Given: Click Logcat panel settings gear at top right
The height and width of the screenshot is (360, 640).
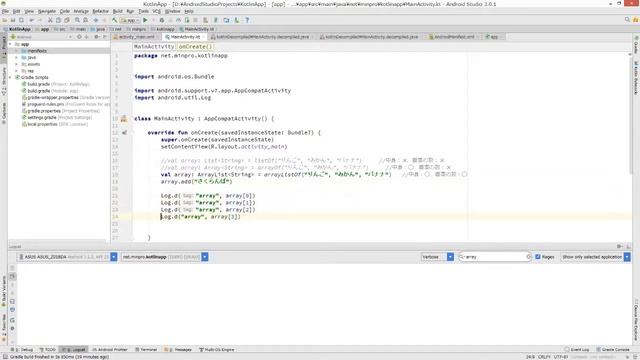Looking at the screenshot, I should pos(620,247).
